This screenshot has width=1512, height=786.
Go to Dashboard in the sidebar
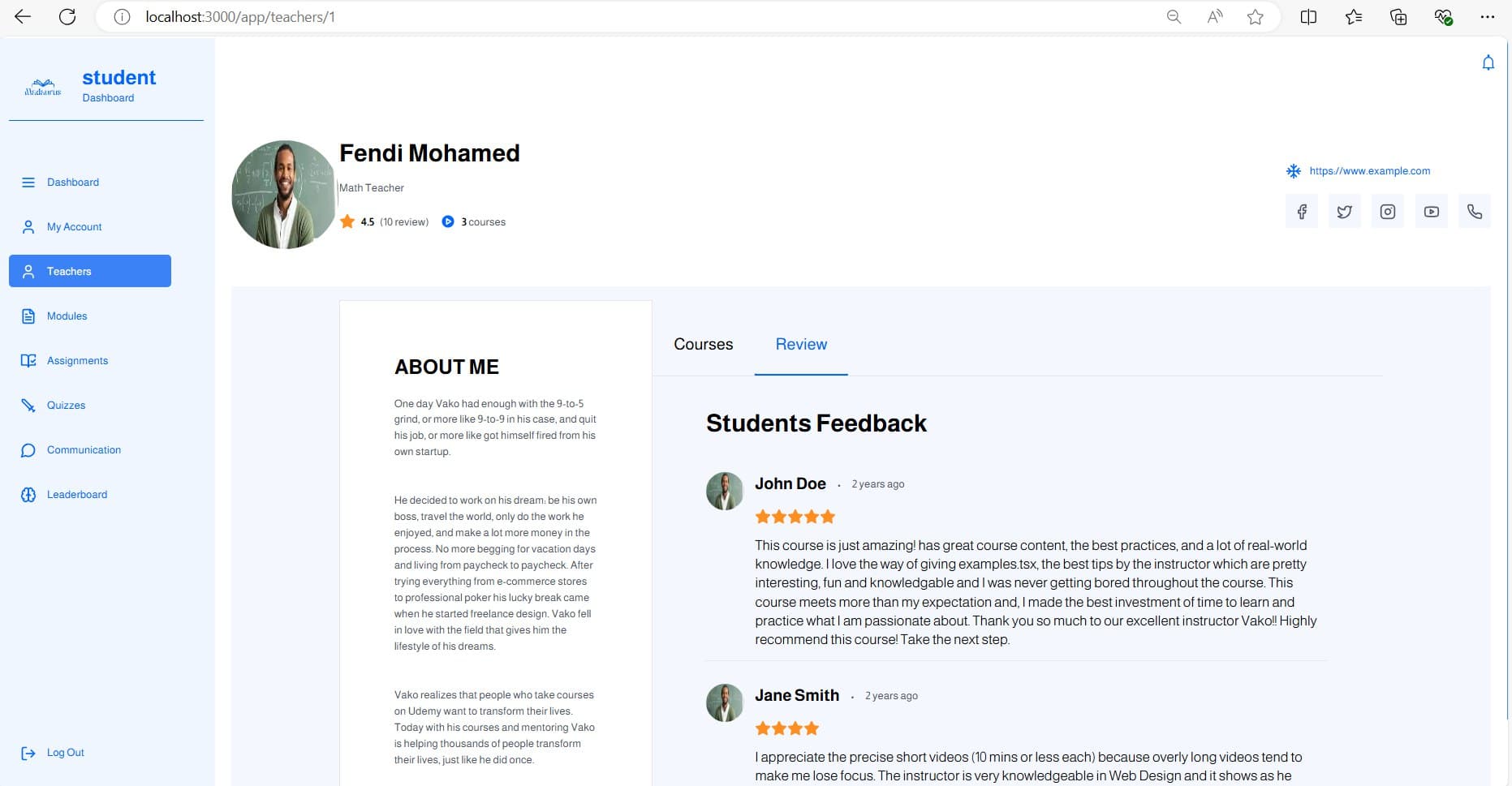pos(73,183)
